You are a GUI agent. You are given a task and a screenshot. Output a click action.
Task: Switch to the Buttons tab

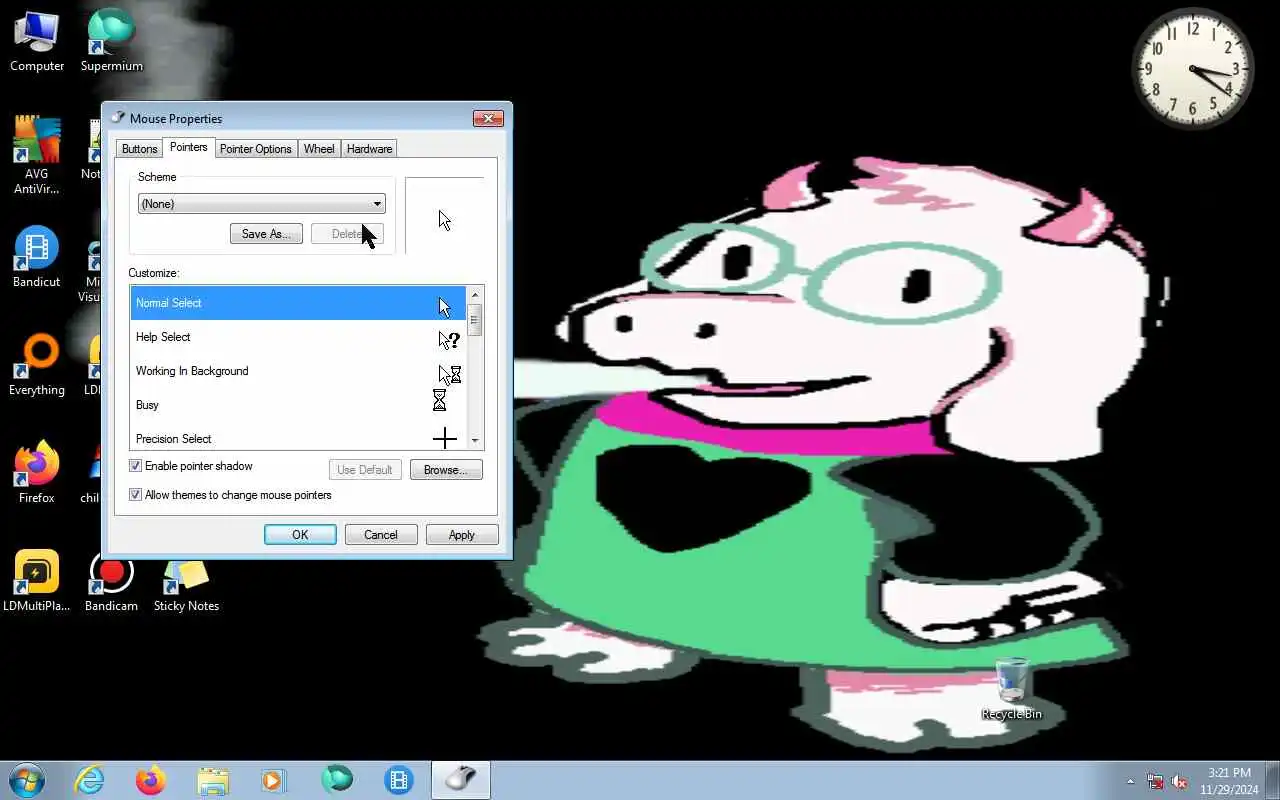click(139, 149)
